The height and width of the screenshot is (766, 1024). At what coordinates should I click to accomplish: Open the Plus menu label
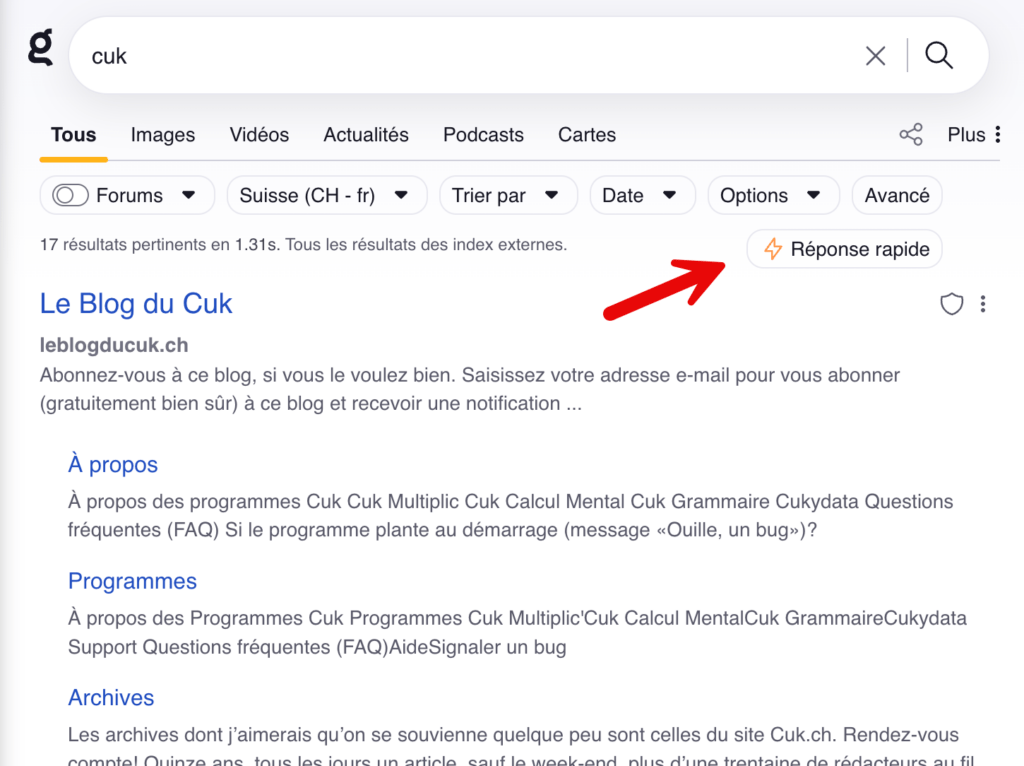coord(966,135)
